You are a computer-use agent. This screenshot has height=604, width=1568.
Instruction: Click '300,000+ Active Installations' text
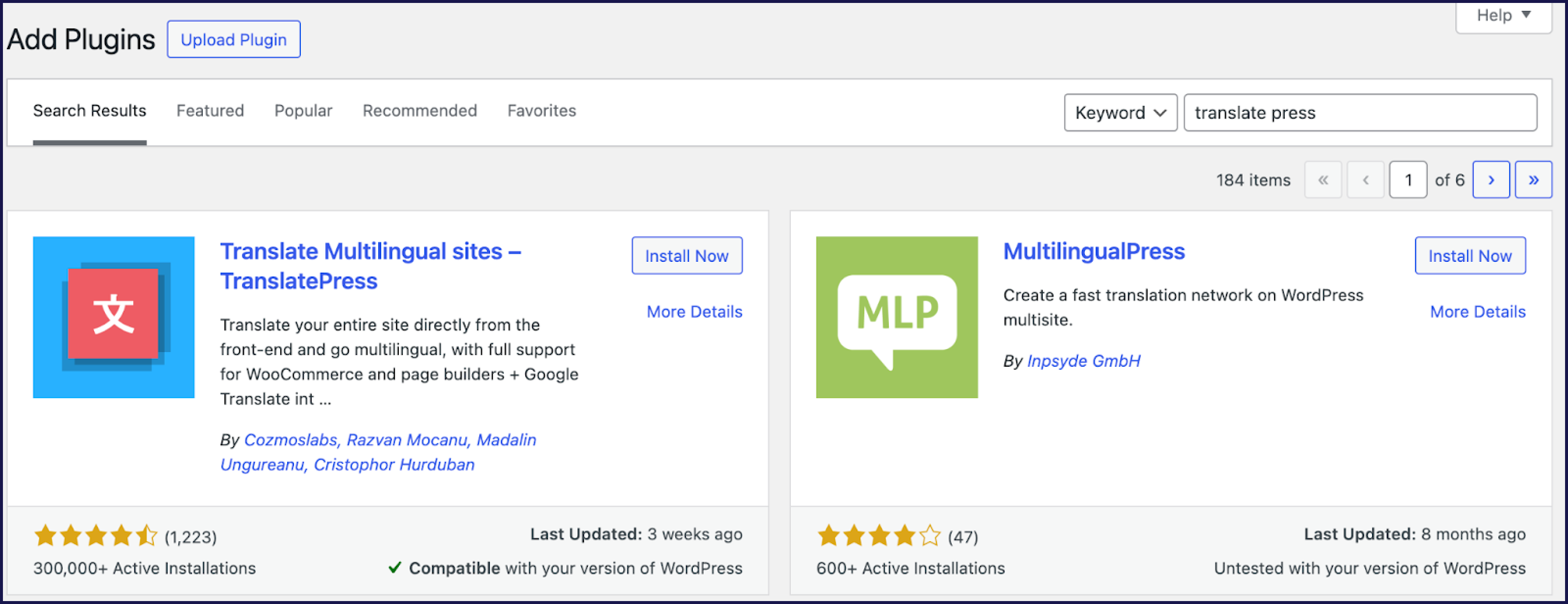[x=145, y=568]
